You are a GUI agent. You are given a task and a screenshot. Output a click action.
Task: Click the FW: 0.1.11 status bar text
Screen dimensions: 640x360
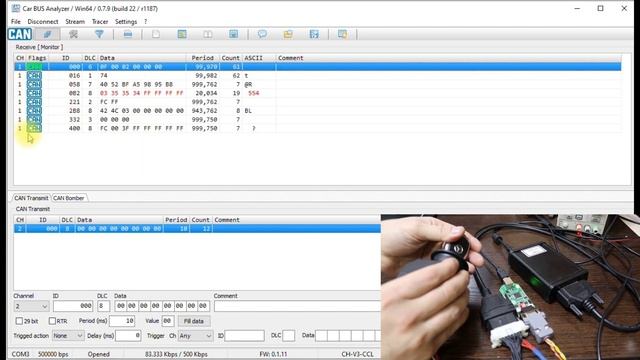tap(273, 354)
